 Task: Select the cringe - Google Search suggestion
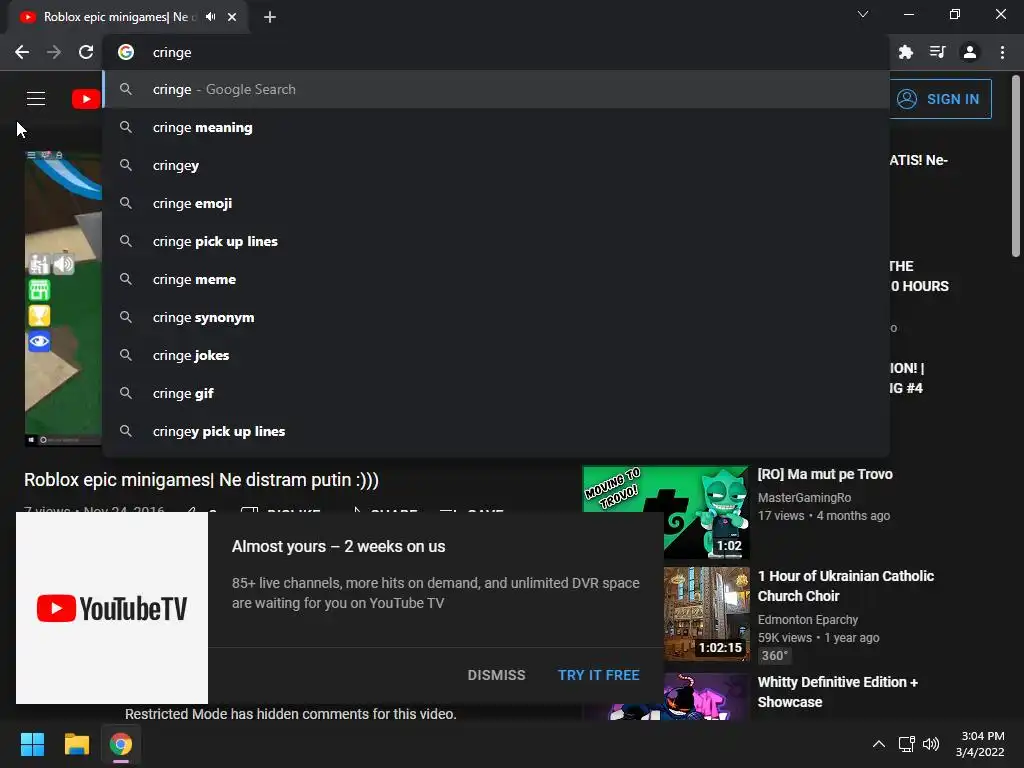pos(496,89)
